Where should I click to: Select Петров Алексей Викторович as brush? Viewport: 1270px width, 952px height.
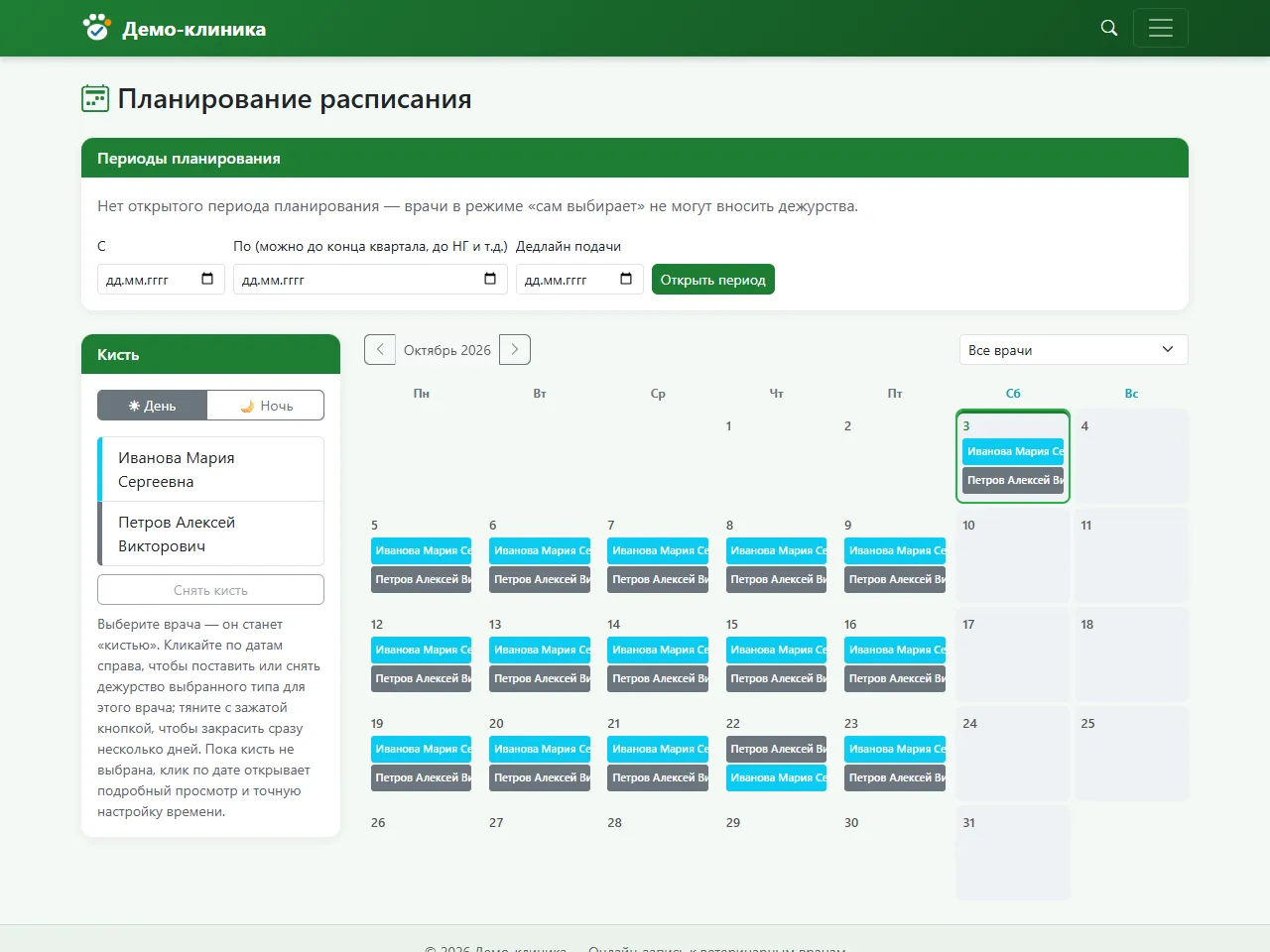tap(210, 534)
